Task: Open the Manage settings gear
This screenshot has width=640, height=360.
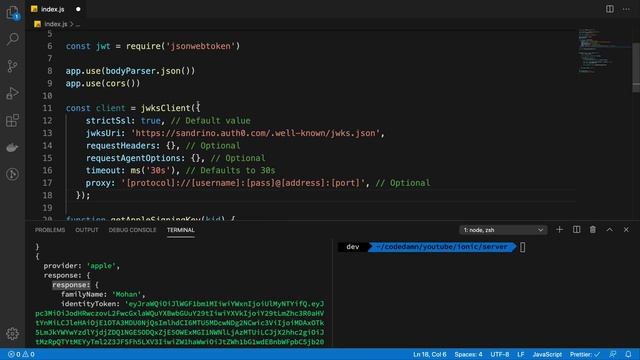Action: point(12,334)
